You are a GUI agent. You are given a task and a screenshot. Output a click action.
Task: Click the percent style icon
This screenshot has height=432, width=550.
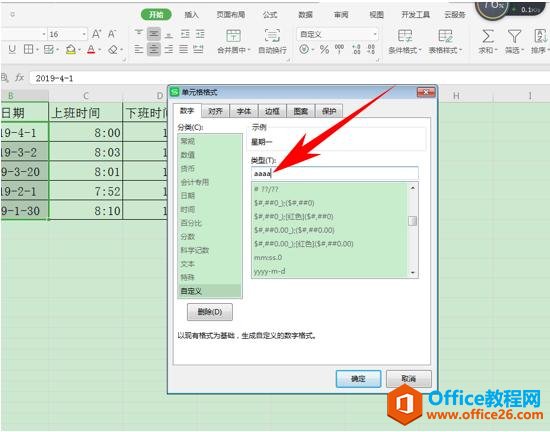[x=324, y=49]
